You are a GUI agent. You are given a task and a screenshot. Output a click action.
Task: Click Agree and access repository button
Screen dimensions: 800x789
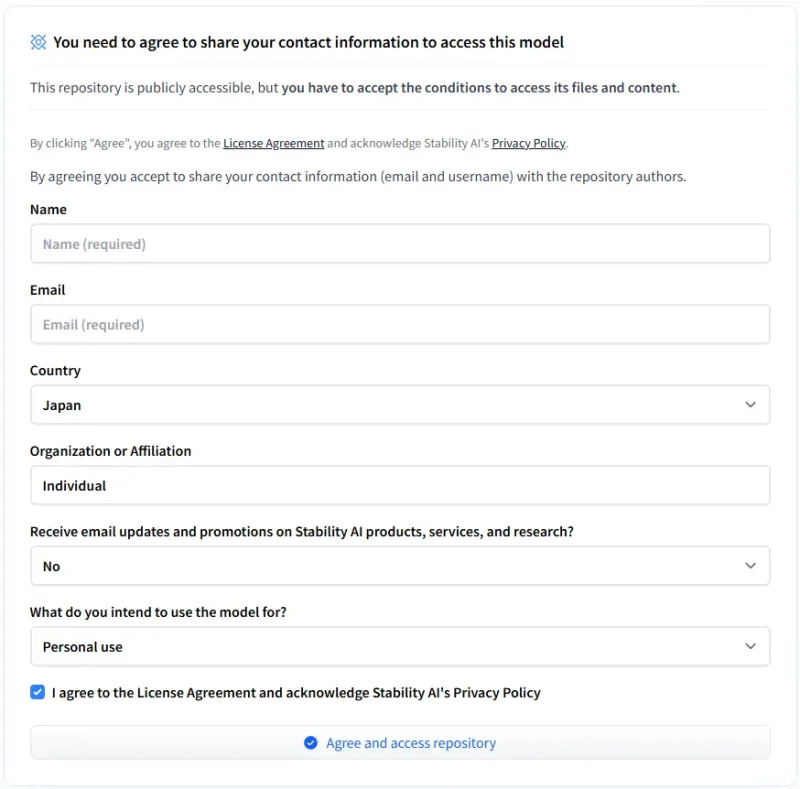400,743
